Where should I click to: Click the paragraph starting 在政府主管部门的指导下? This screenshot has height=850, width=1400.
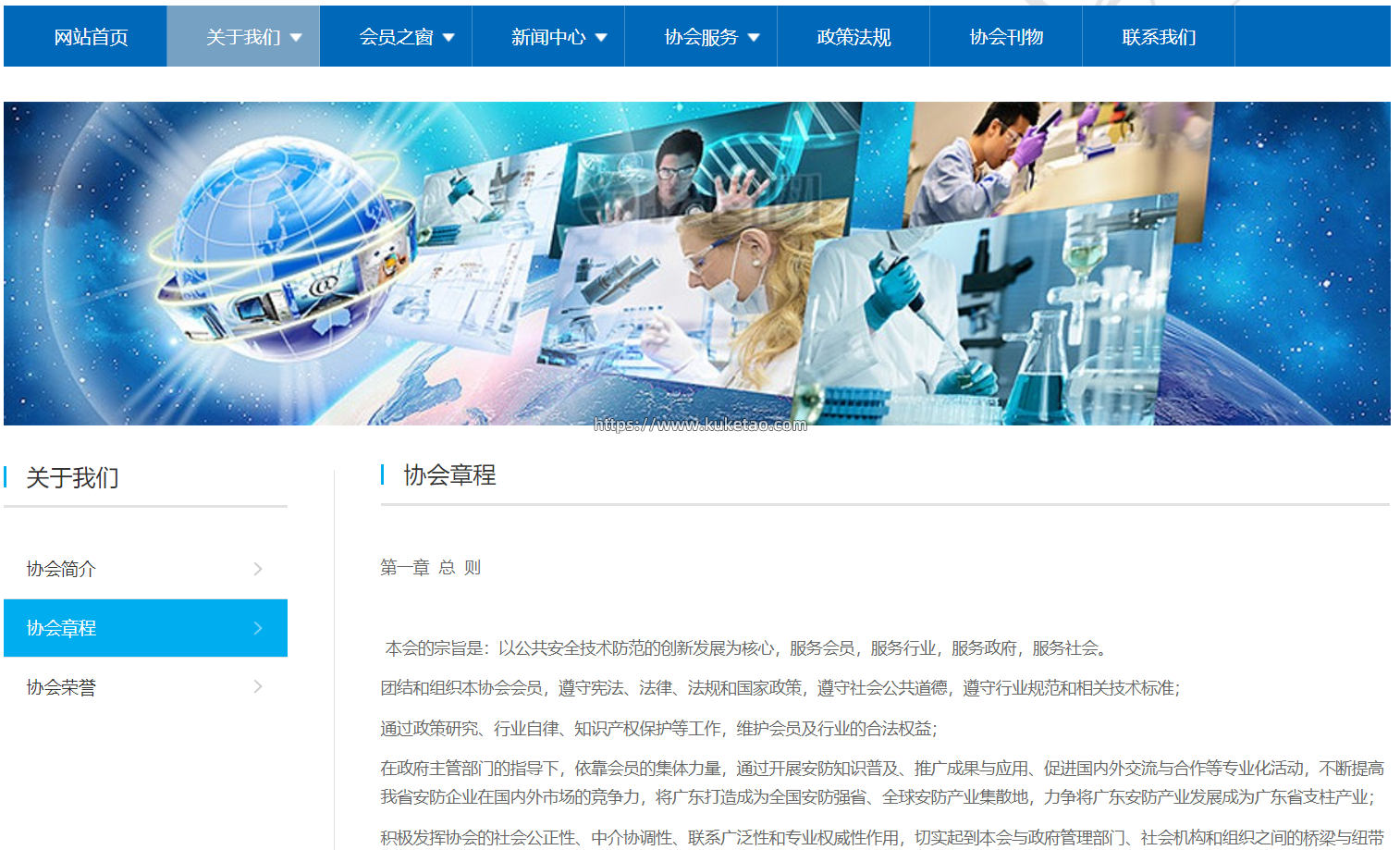tap(882, 782)
